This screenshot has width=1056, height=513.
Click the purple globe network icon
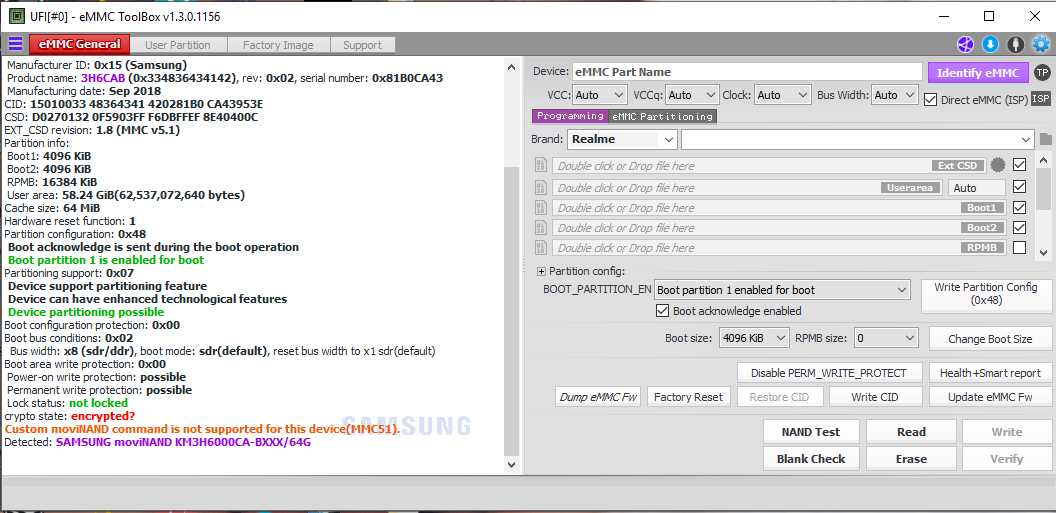(x=966, y=45)
